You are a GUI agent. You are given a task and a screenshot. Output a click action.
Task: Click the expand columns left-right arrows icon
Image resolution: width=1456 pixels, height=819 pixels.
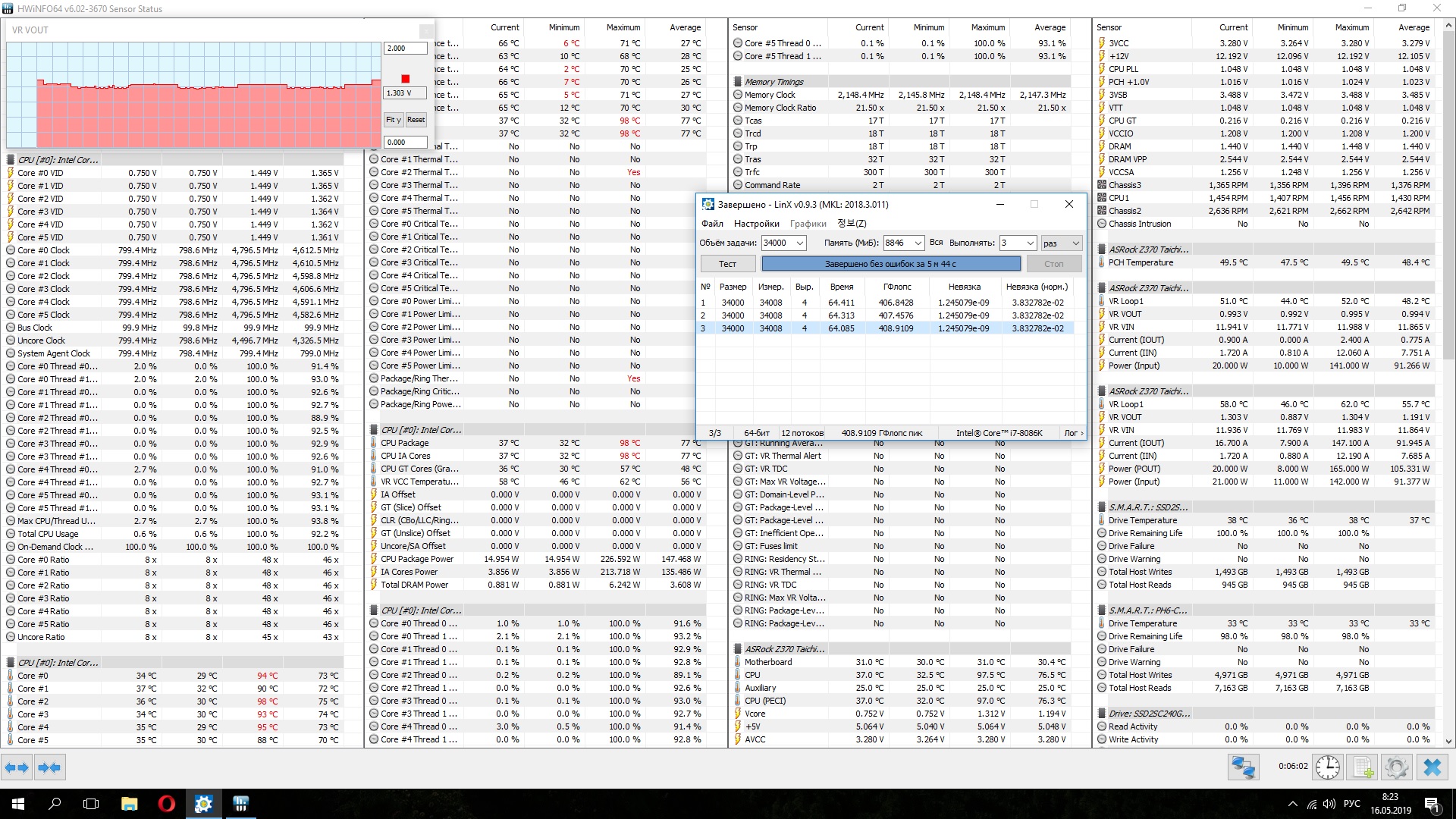click(x=17, y=767)
